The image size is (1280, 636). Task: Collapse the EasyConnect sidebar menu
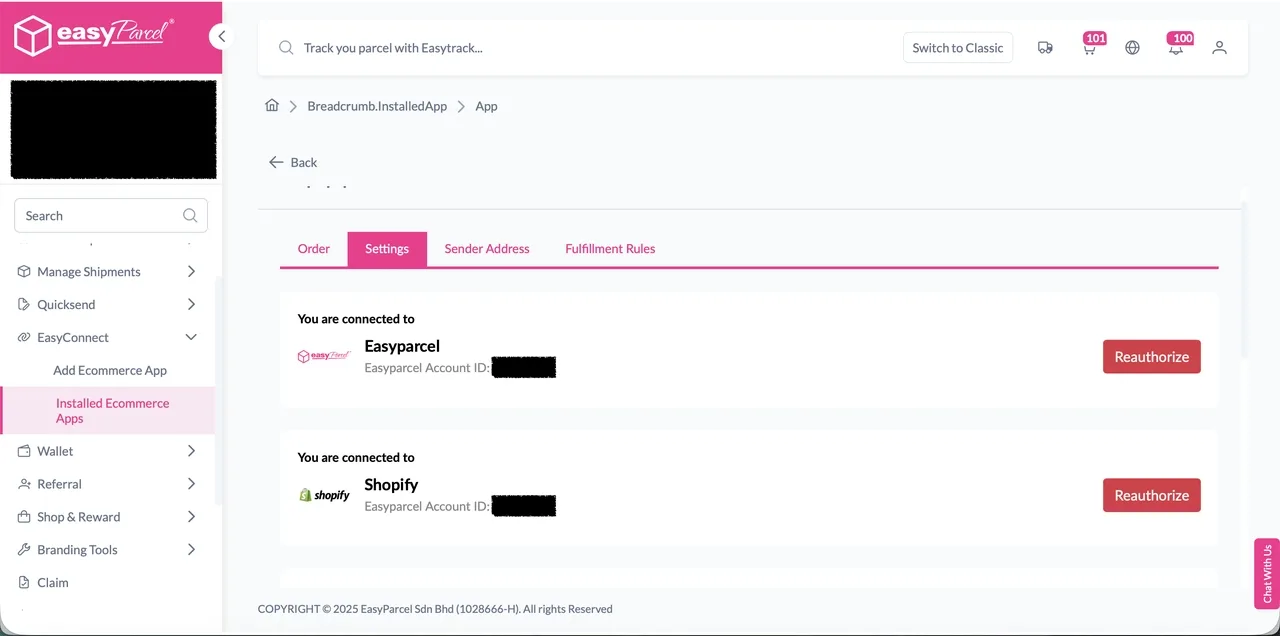click(190, 337)
